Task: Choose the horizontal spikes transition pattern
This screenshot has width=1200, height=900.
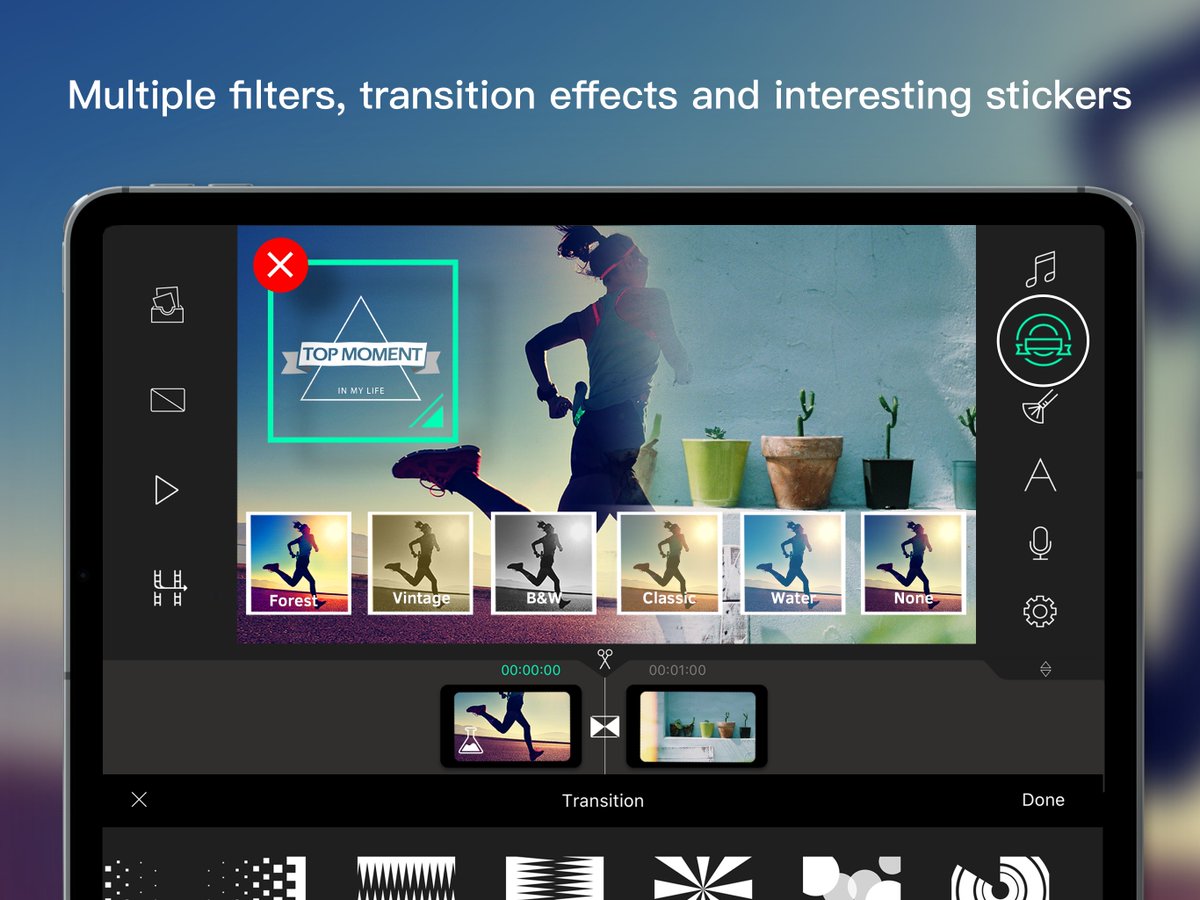Action: point(554,878)
